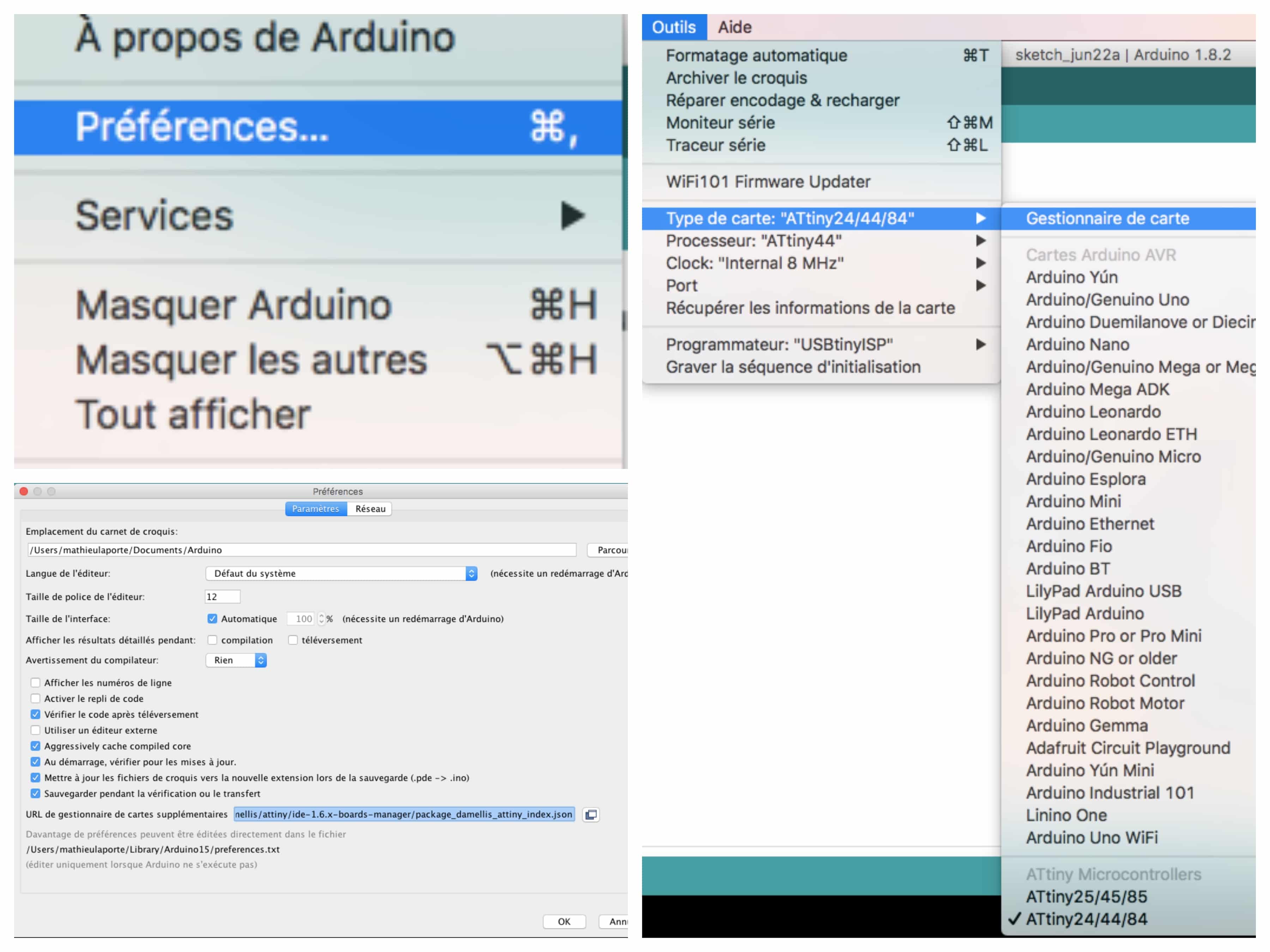Enable compilation detailed output checkbox
The width and height of the screenshot is (1270, 952).
(x=212, y=640)
